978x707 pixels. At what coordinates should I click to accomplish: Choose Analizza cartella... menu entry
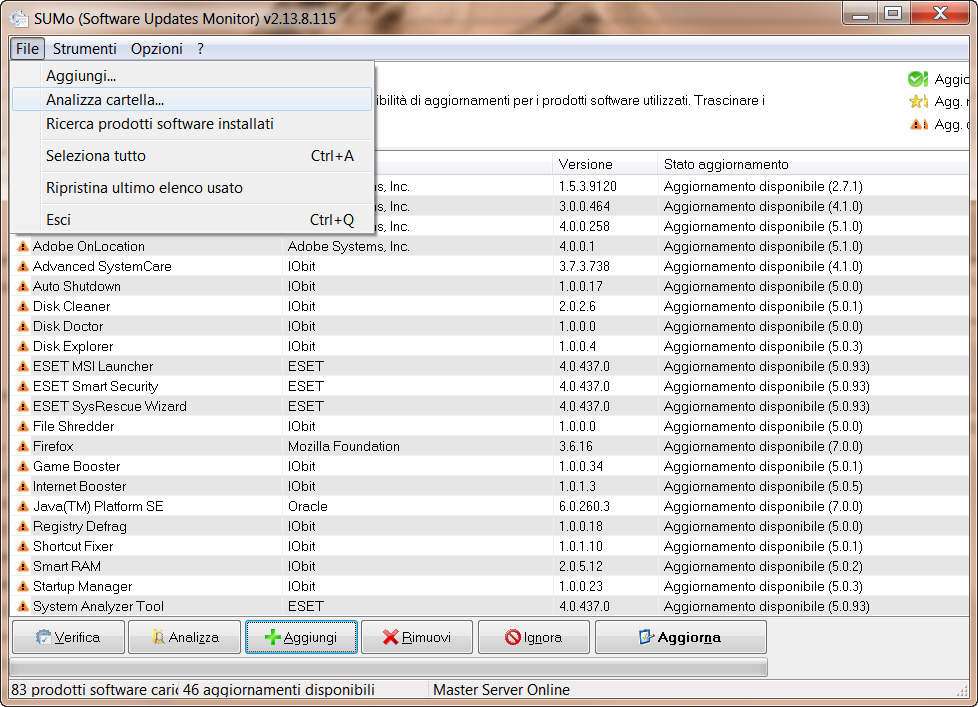click(192, 100)
